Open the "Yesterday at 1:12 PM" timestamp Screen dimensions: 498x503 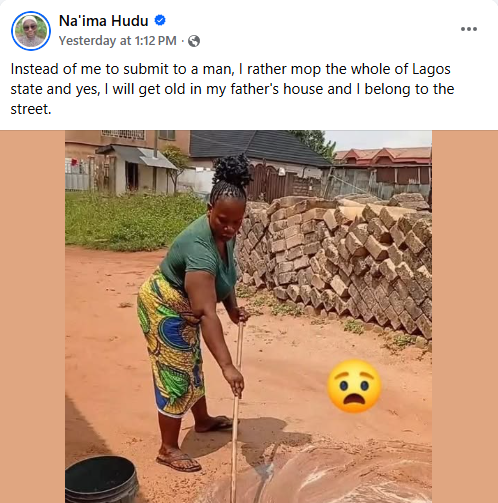coord(118,41)
